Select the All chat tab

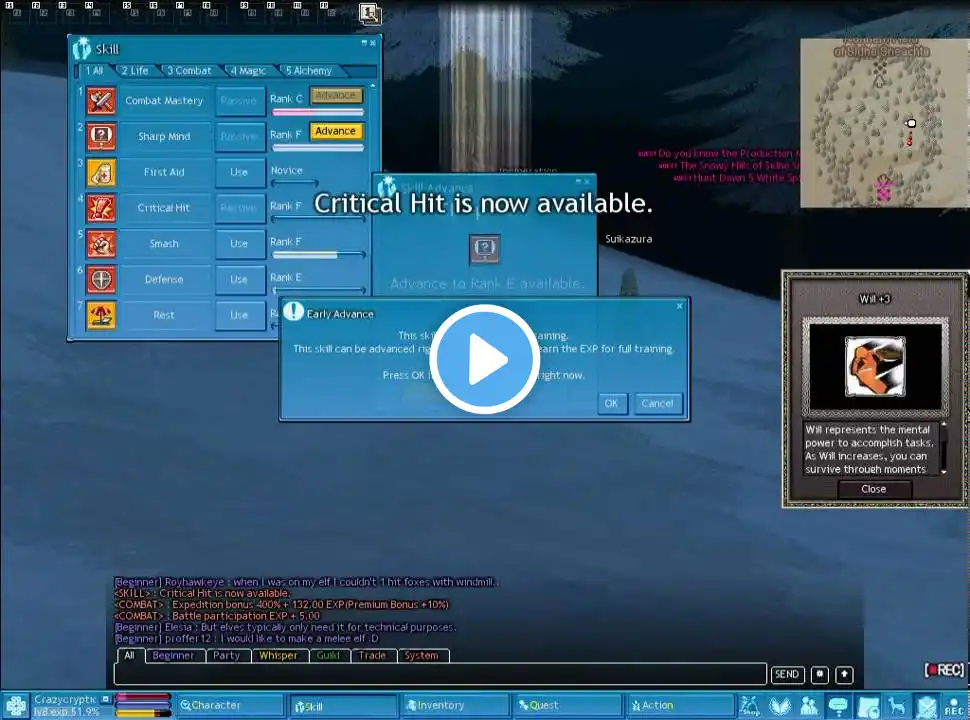tap(129, 656)
